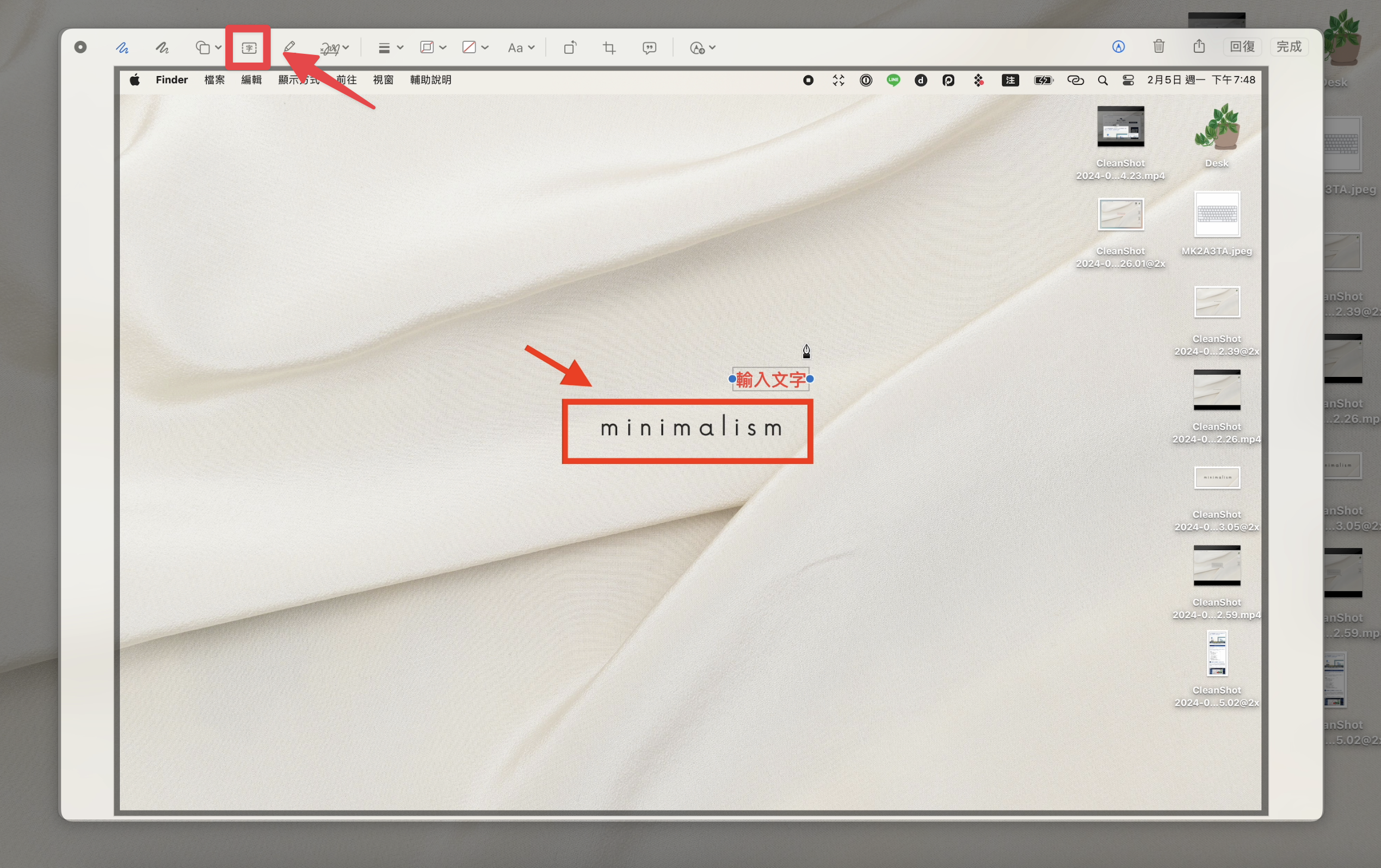Select the 輸入文字 text box
This screenshot has height=868, width=1381.
(x=771, y=379)
